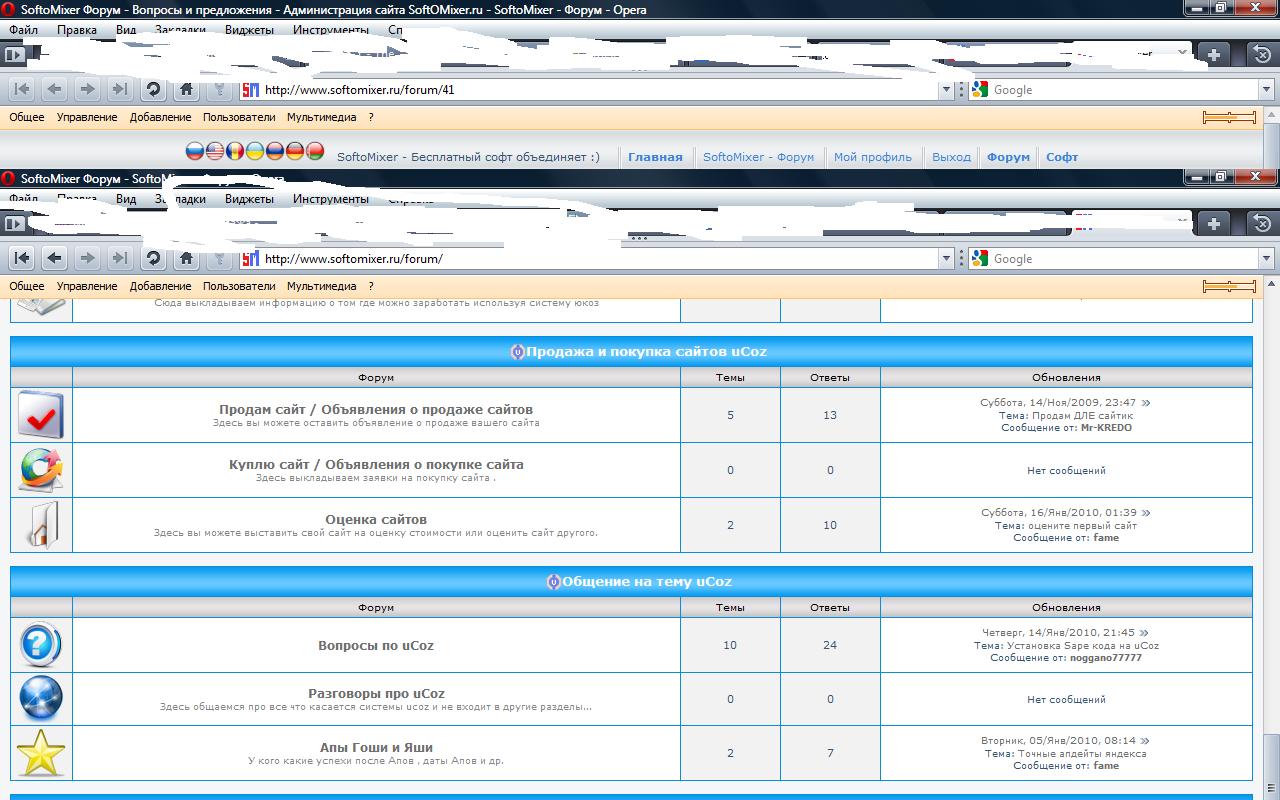Click the American flag icon on the site header
Image resolution: width=1280 pixels, height=800 pixels.
coord(215,151)
